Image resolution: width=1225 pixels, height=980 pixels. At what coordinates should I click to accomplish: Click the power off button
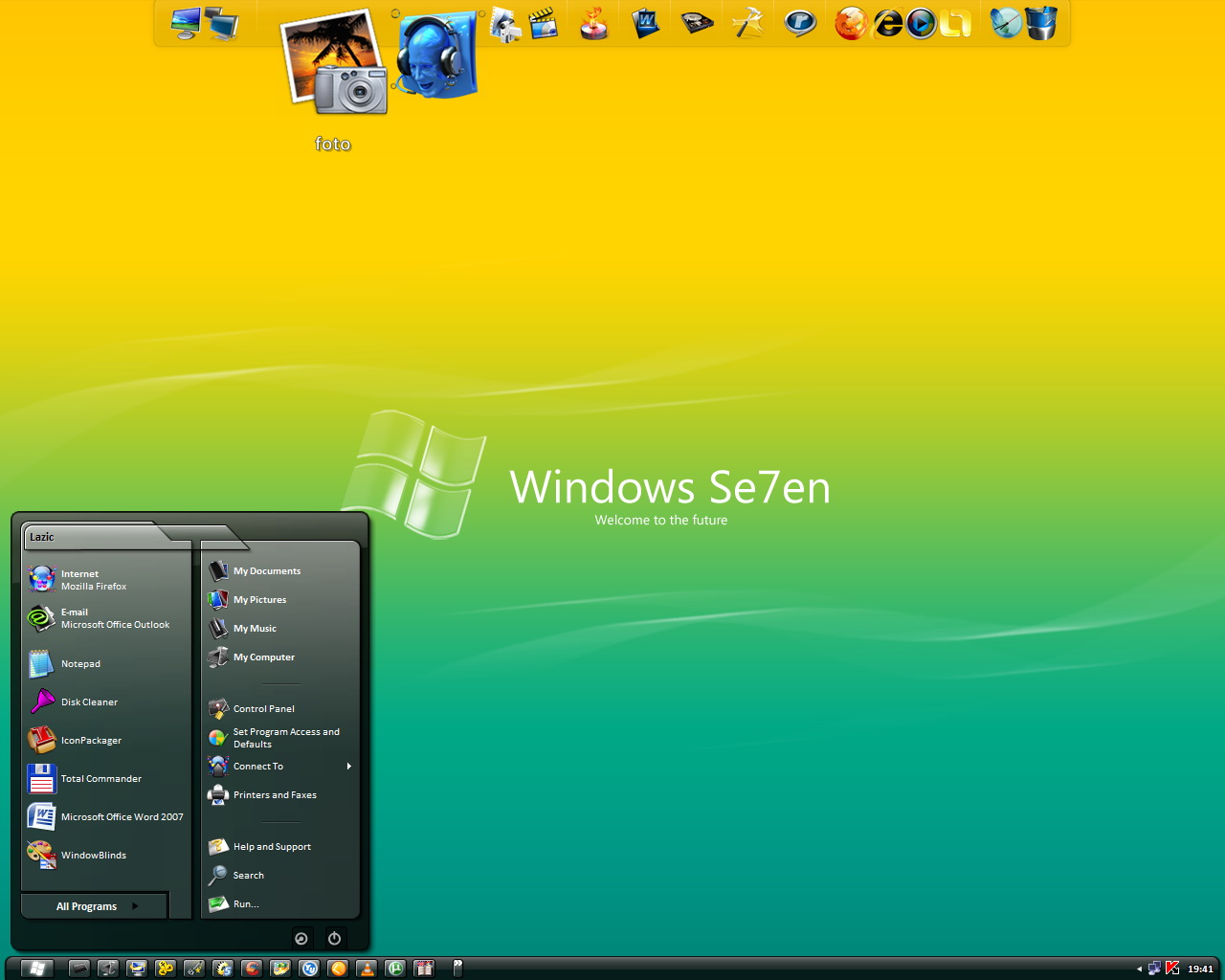tap(334, 939)
